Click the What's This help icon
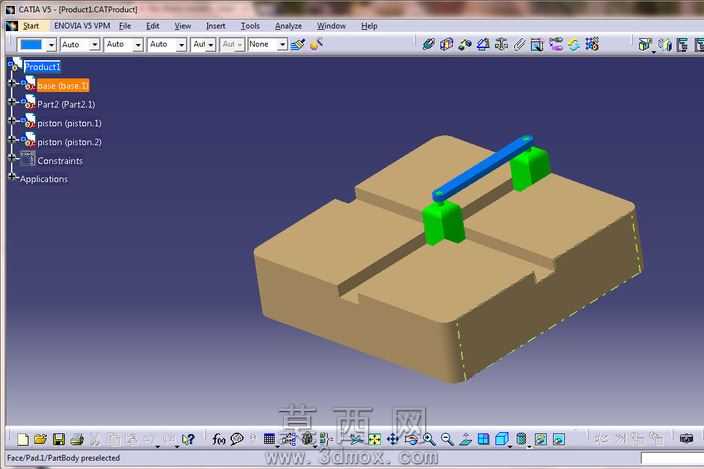Image resolution: width=704 pixels, height=469 pixels. point(188,439)
